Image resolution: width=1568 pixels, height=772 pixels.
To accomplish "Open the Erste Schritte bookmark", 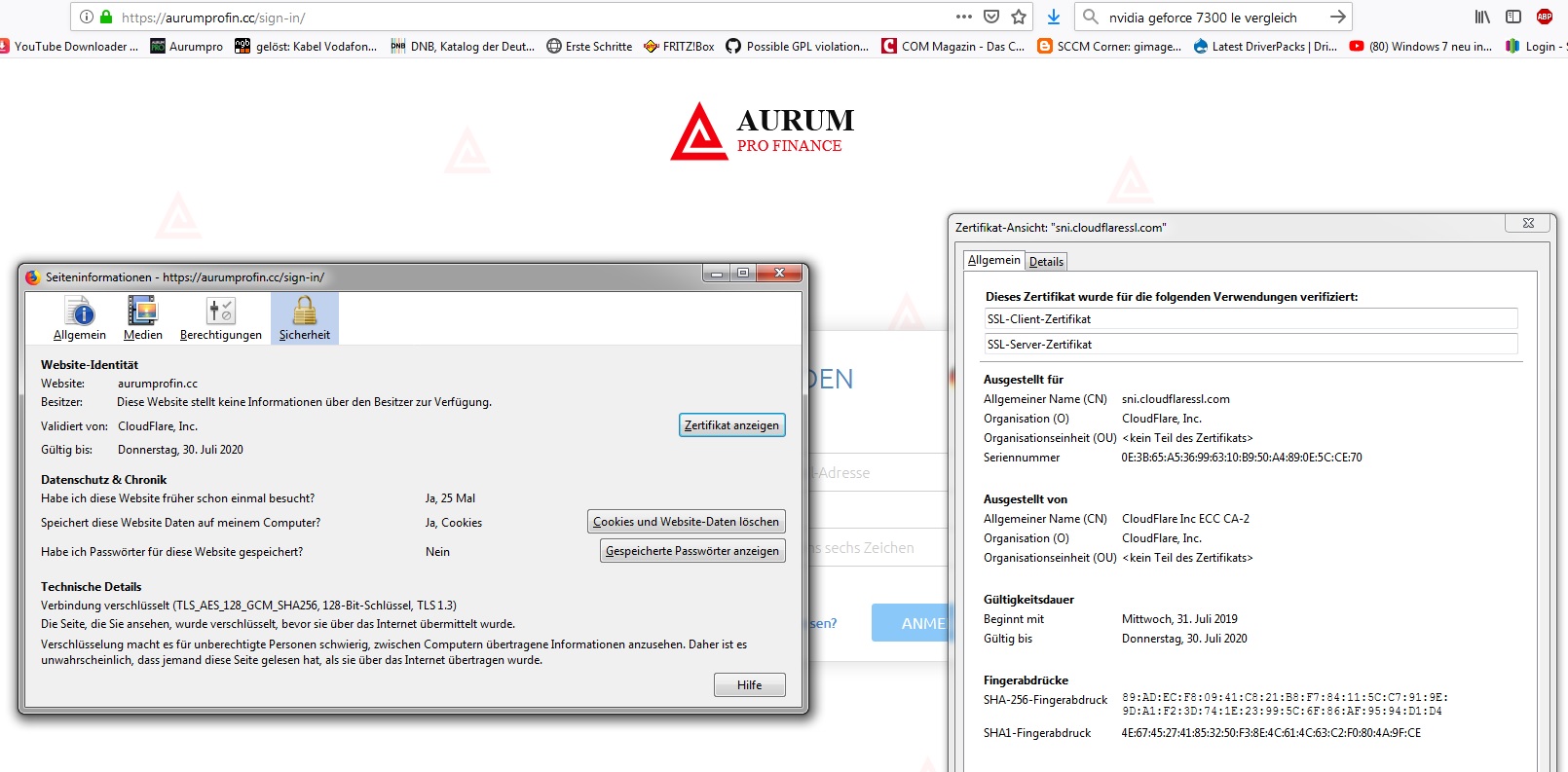I will 589,46.
